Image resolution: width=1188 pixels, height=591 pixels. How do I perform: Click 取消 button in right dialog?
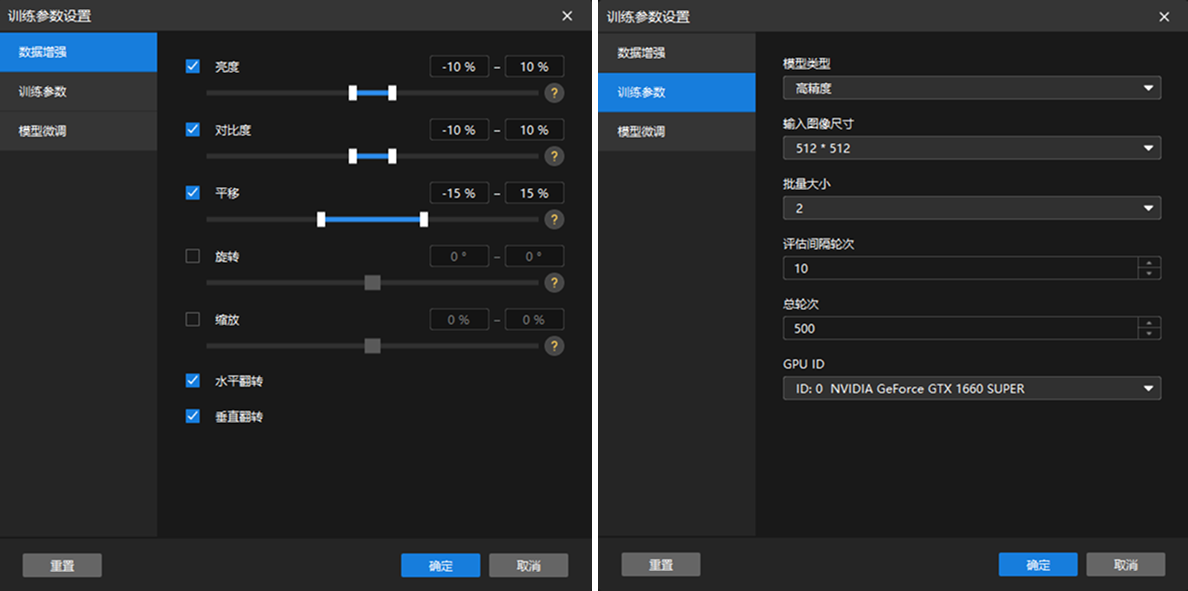(1126, 564)
